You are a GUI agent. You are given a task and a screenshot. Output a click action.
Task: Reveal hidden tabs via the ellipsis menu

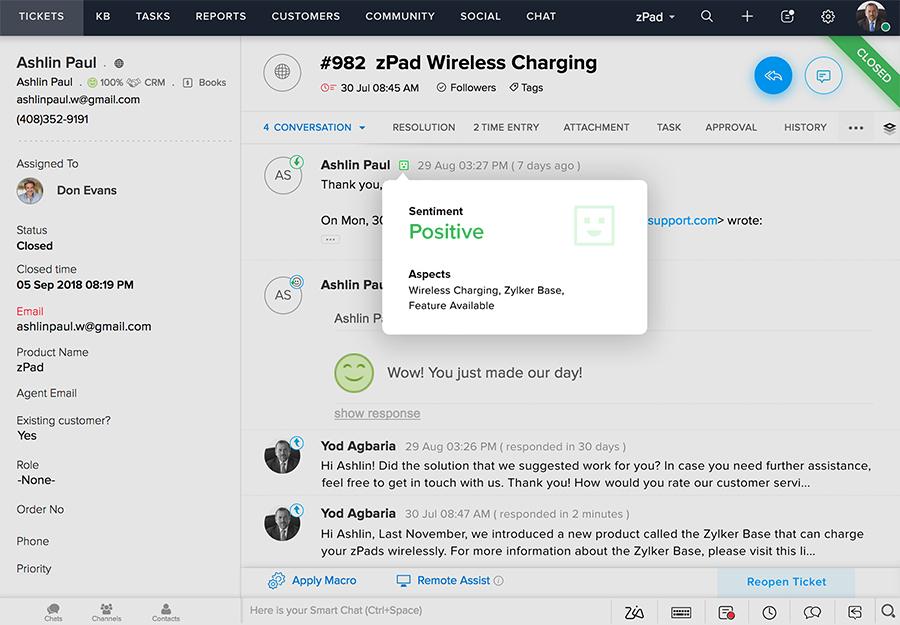tap(855, 127)
